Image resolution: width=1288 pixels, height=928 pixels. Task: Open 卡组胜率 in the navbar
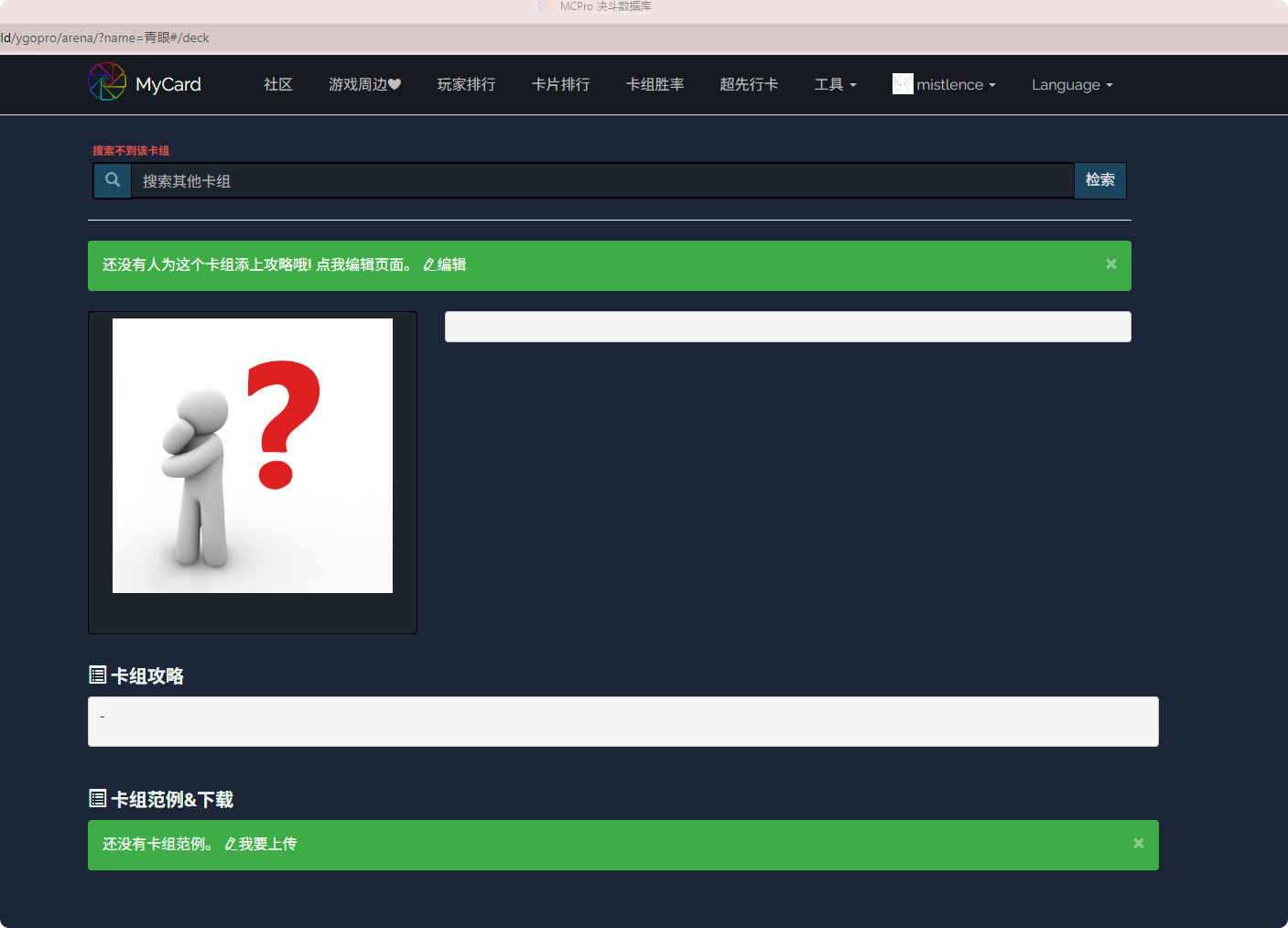coord(655,84)
